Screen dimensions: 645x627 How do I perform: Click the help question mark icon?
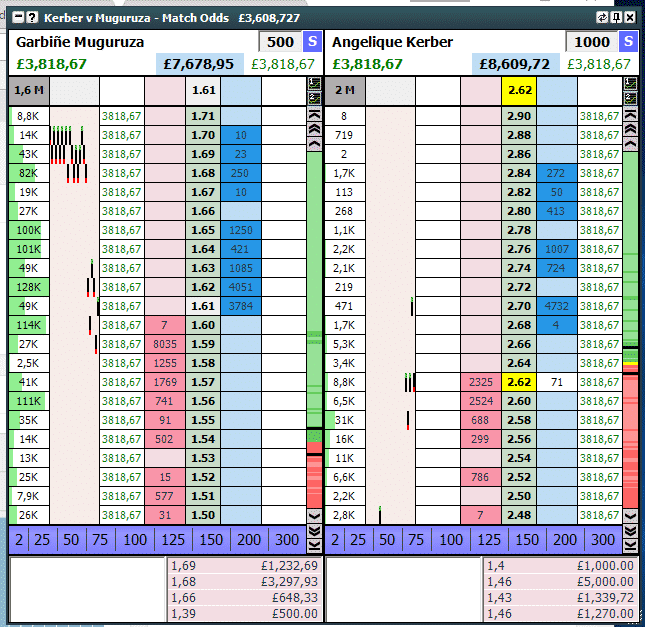[x=32, y=18]
